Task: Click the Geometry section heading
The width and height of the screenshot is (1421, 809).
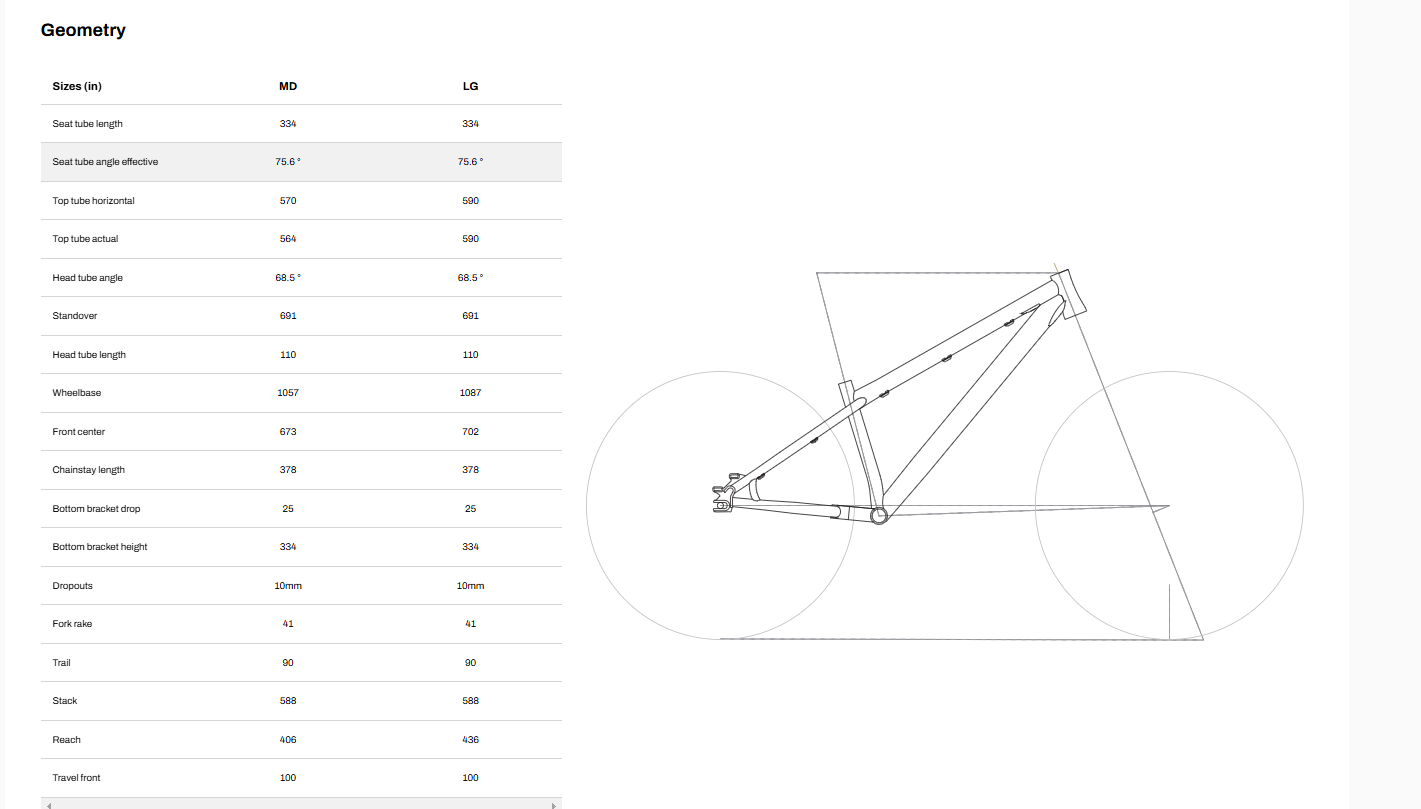Action: (x=83, y=30)
